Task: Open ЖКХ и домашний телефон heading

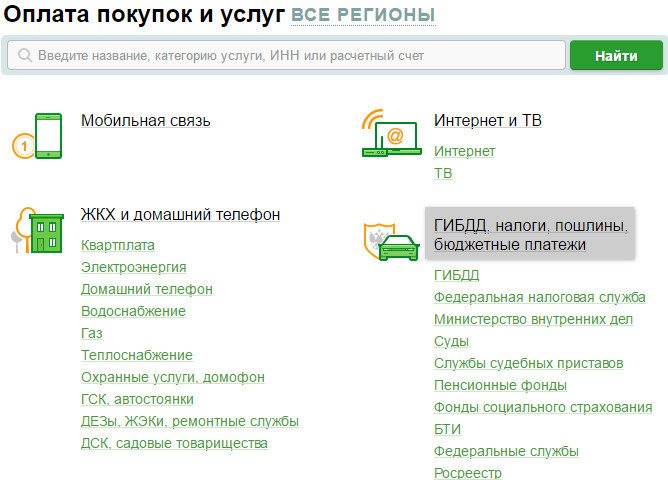Action: (x=181, y=214)
